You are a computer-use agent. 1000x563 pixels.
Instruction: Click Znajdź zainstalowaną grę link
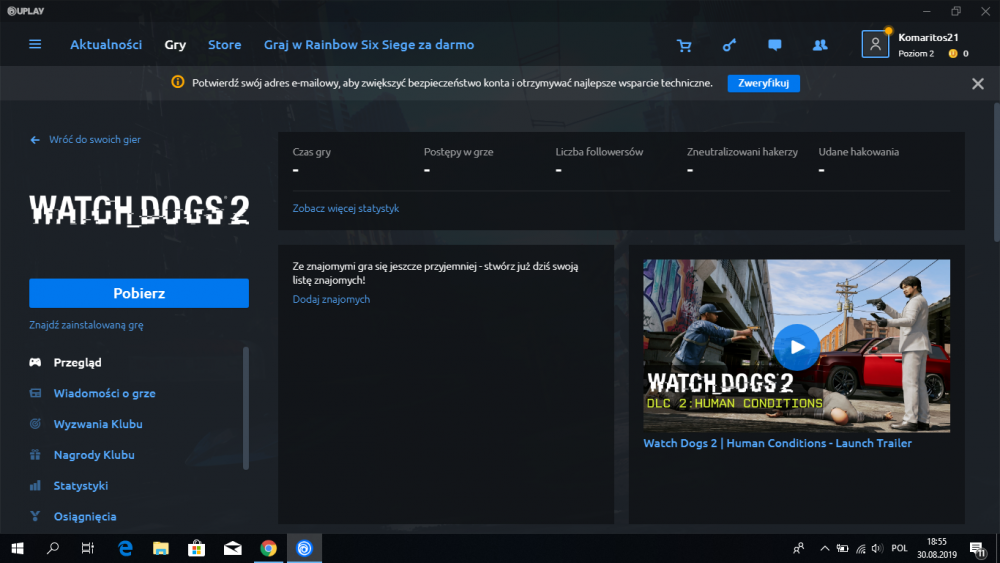[x=86, y=325]
